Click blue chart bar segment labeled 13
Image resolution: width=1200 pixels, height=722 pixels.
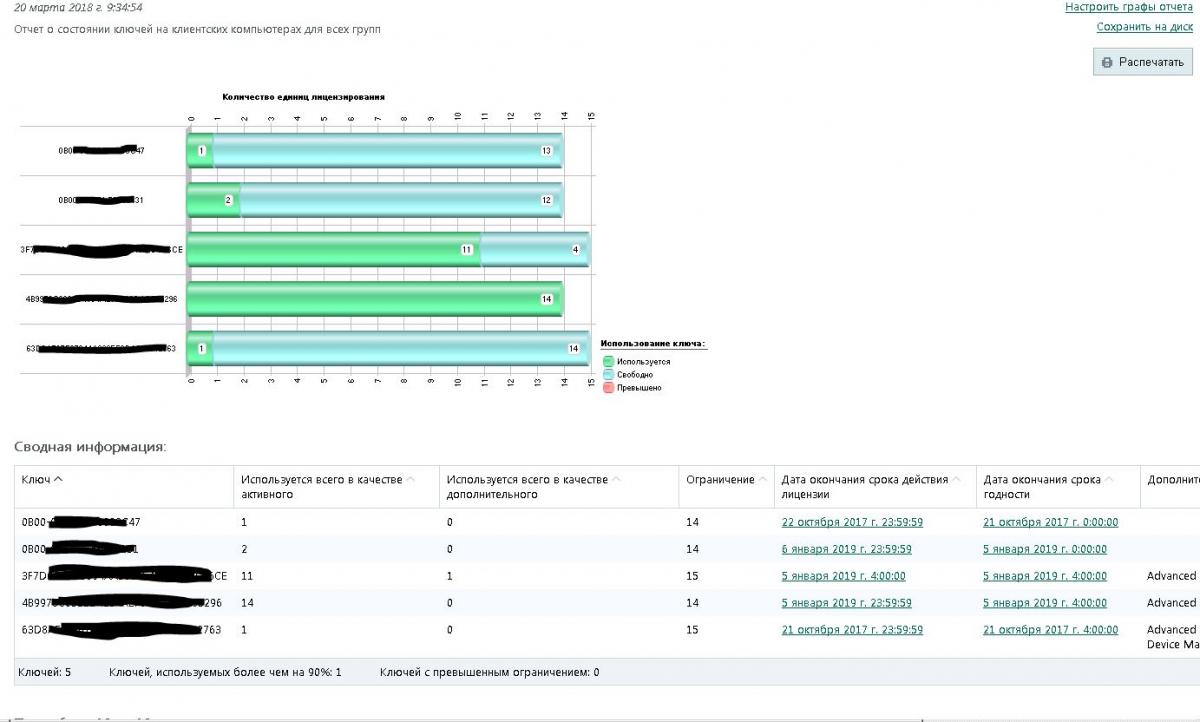[x=388, y=151]
